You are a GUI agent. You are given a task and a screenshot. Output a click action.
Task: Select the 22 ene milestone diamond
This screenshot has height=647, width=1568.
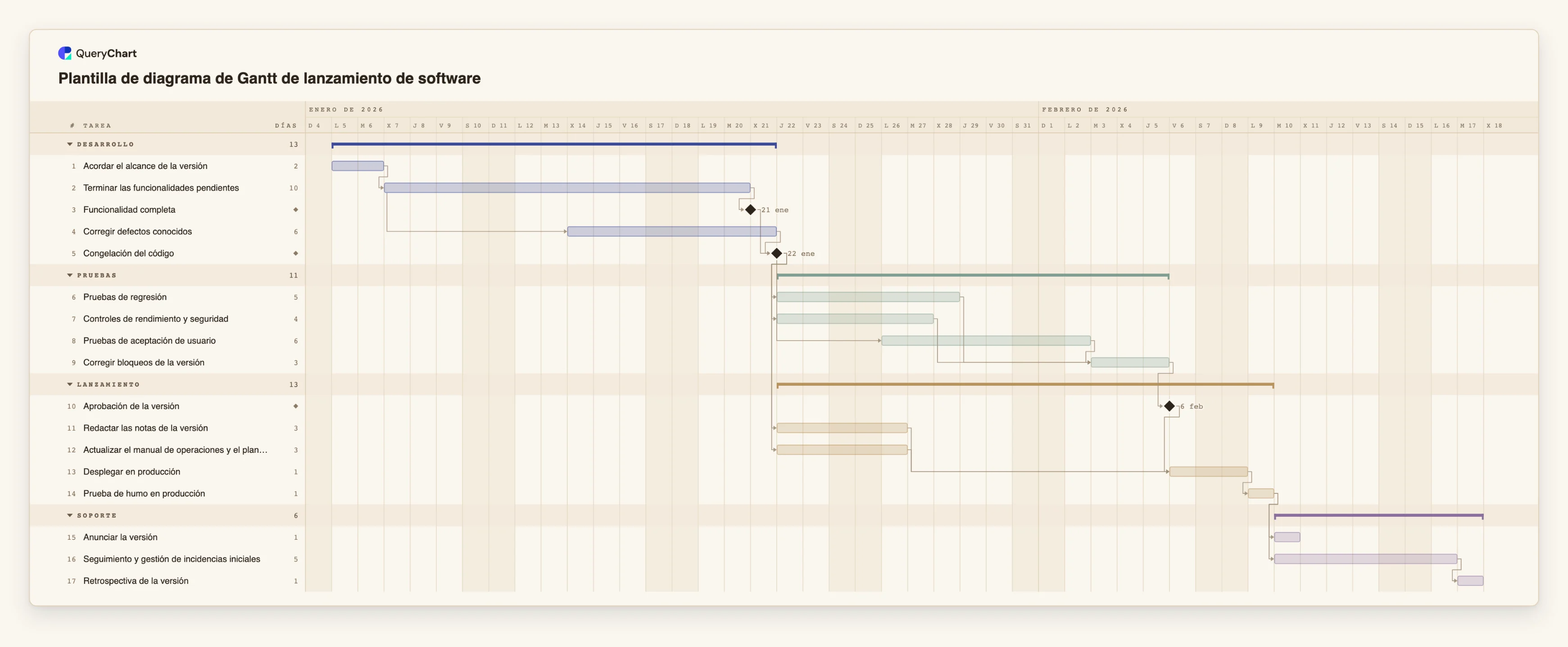[777, 254]
